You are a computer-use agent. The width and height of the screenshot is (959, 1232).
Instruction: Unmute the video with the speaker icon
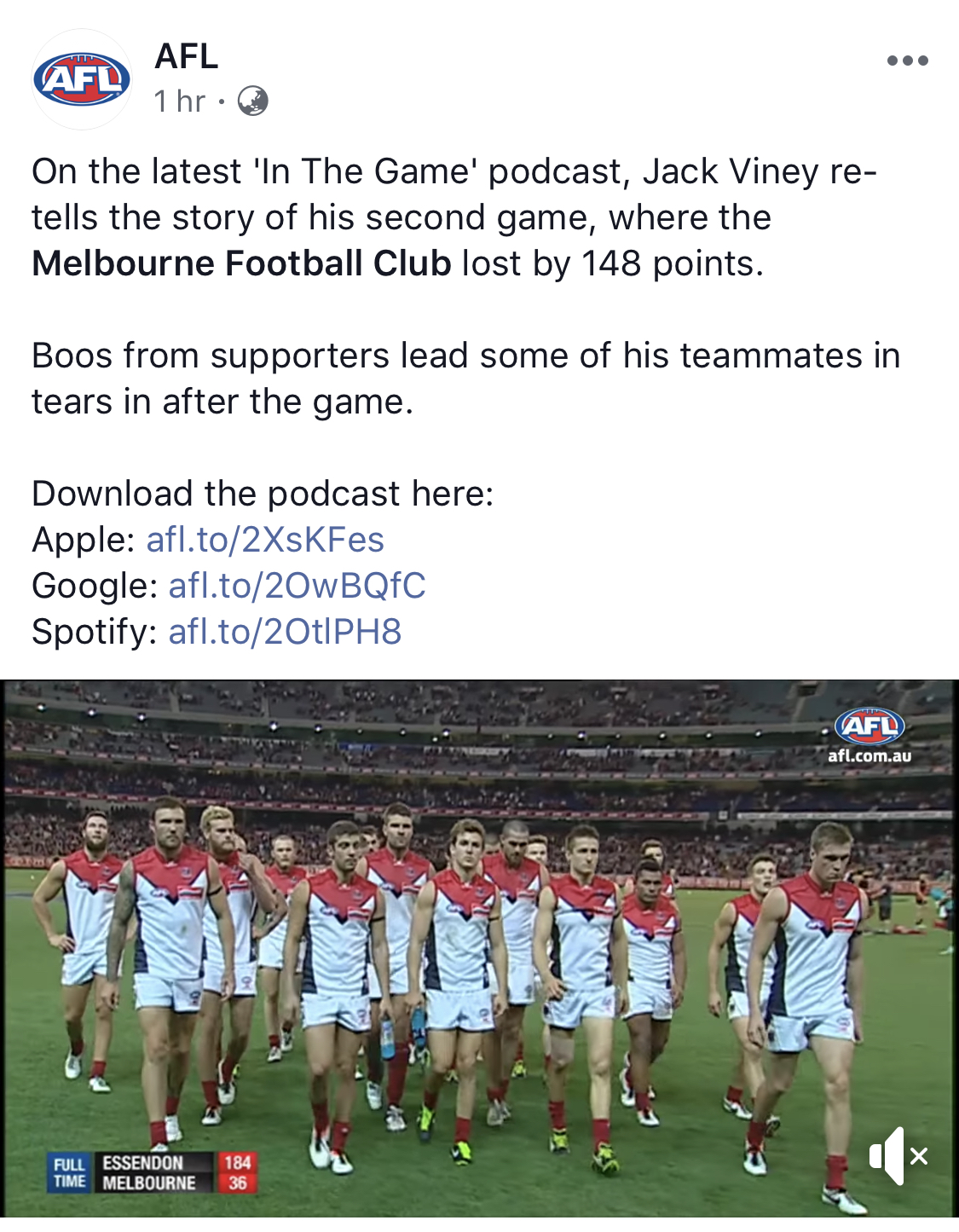coord(898,1156)
